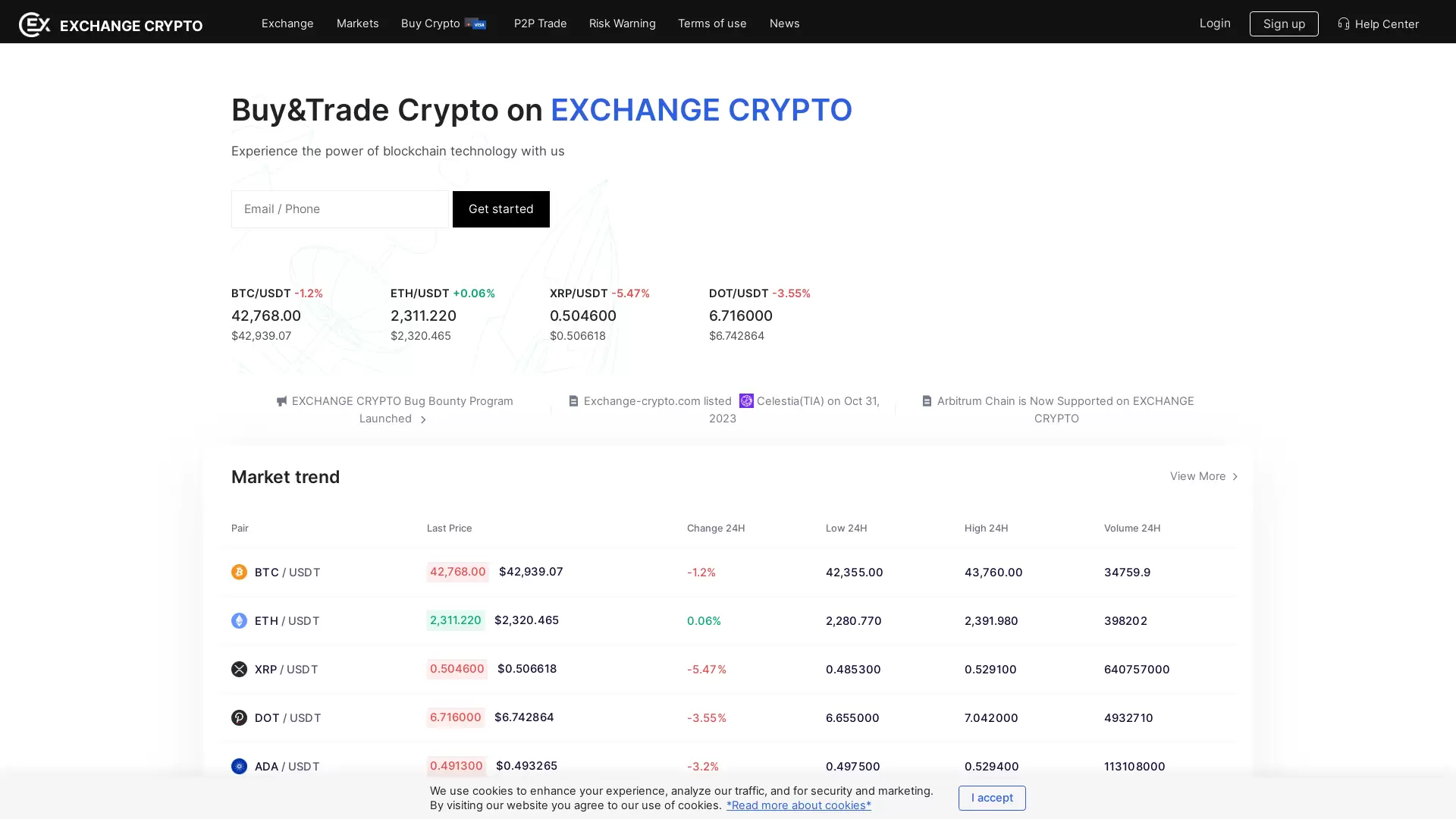Click the XRP coin icon
Screen dimensions: 1456x819
239,669
